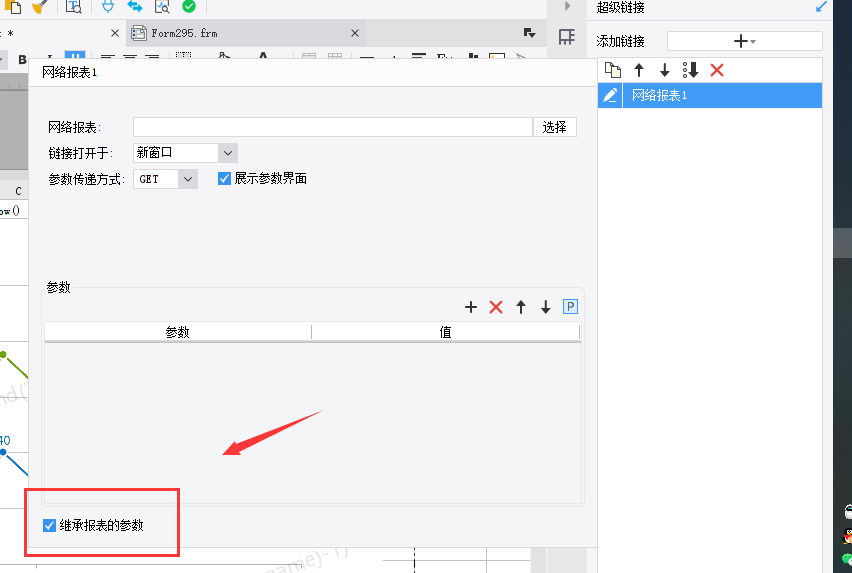Click the 选择 button
Viewport: 852px width, 573px height.
pos(554,127)
